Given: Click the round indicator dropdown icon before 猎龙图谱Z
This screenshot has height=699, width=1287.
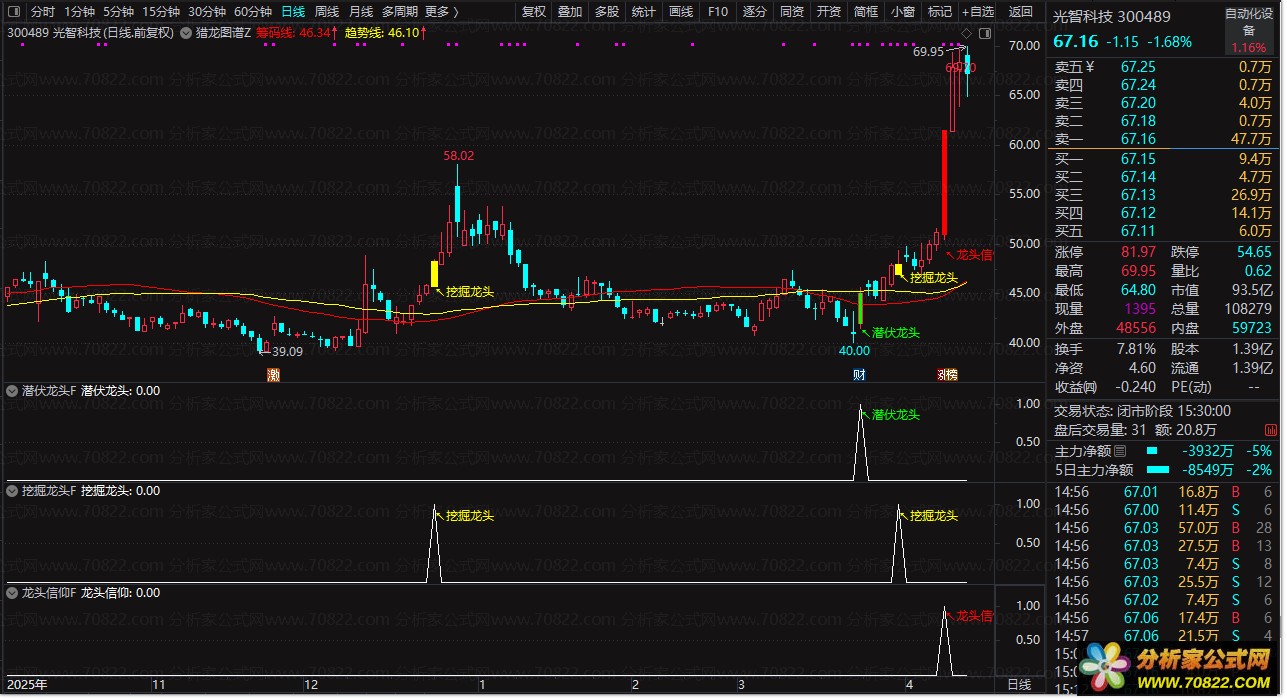Looking at the screenshot, I should click(185, 33).
